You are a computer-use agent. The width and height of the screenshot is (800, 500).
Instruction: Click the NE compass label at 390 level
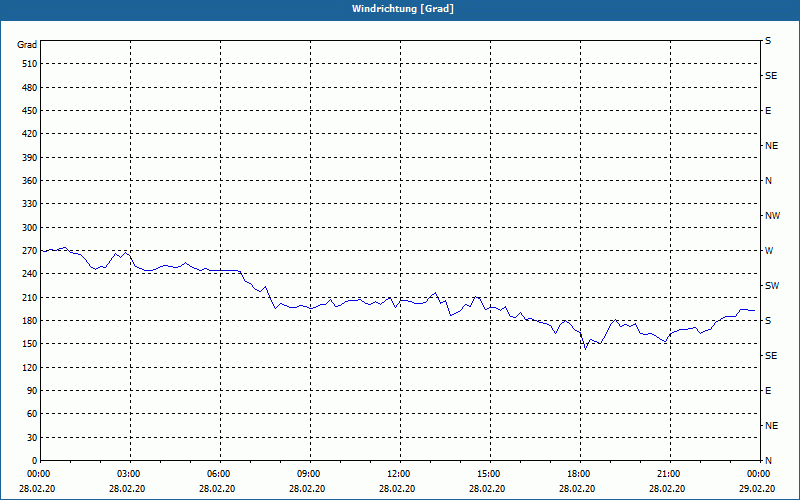pyautogui.click(x=771, y=146)
